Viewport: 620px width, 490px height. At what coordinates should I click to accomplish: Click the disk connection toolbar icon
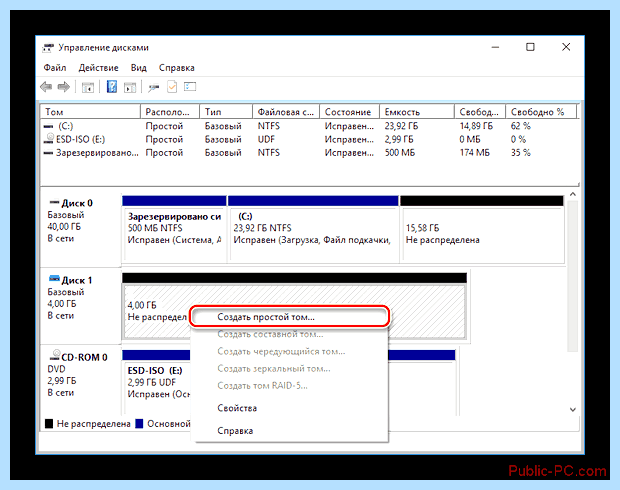pyautogui.click(x=153, y=87)
